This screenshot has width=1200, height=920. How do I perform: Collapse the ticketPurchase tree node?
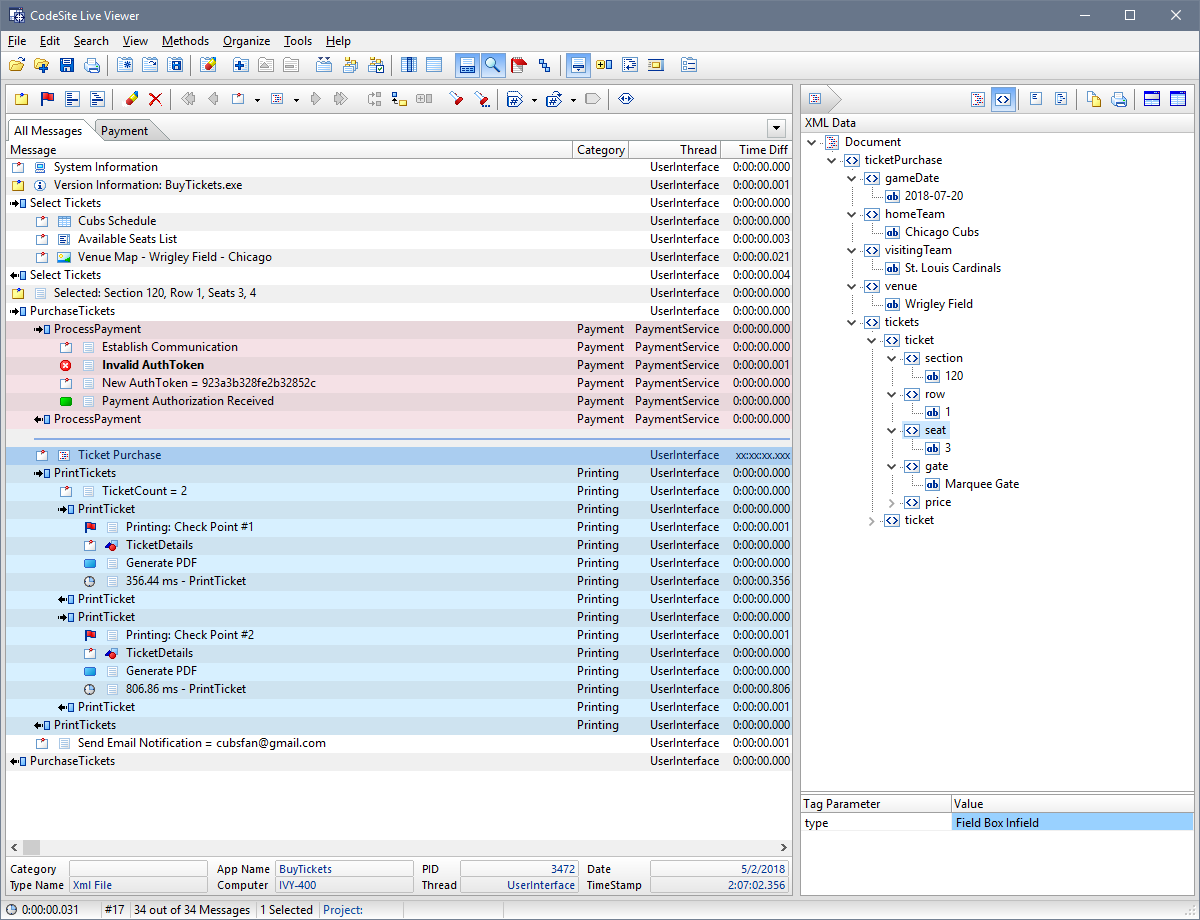[832, 160]
